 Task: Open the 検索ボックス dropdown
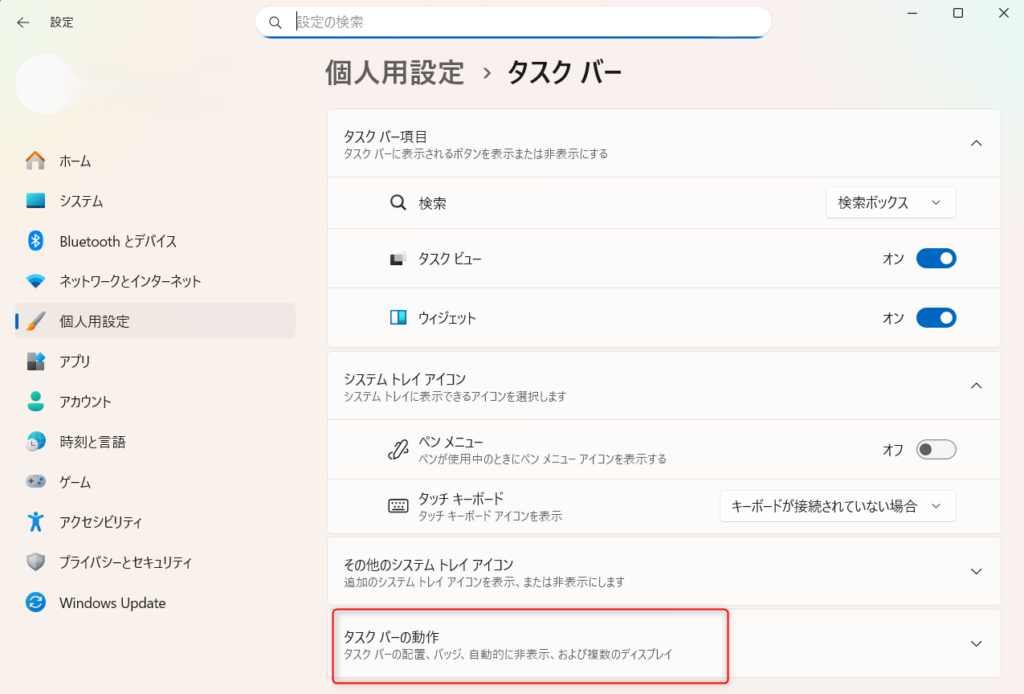[x=890, y=203]
